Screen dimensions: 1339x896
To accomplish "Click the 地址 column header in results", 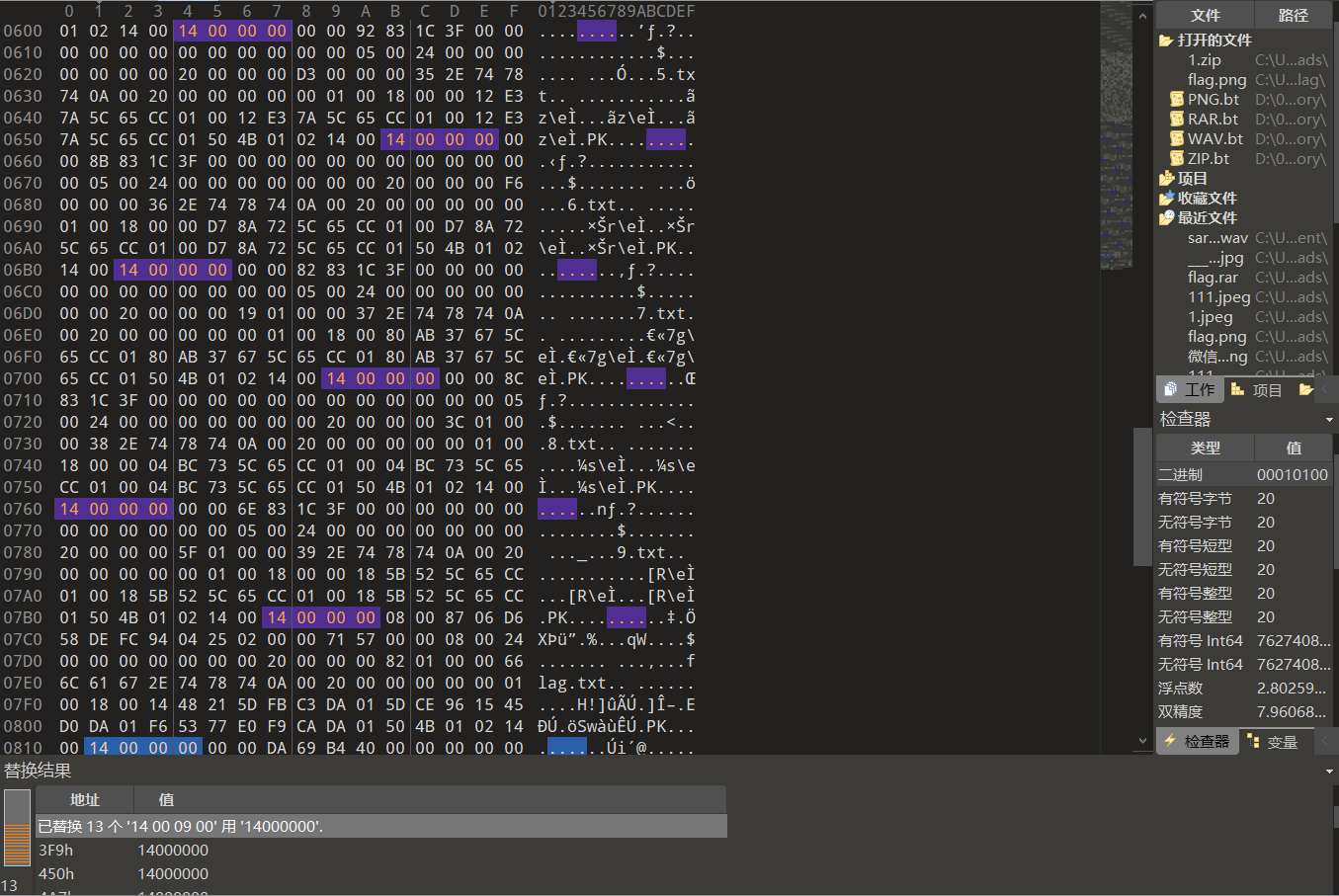I will (85, 799).
